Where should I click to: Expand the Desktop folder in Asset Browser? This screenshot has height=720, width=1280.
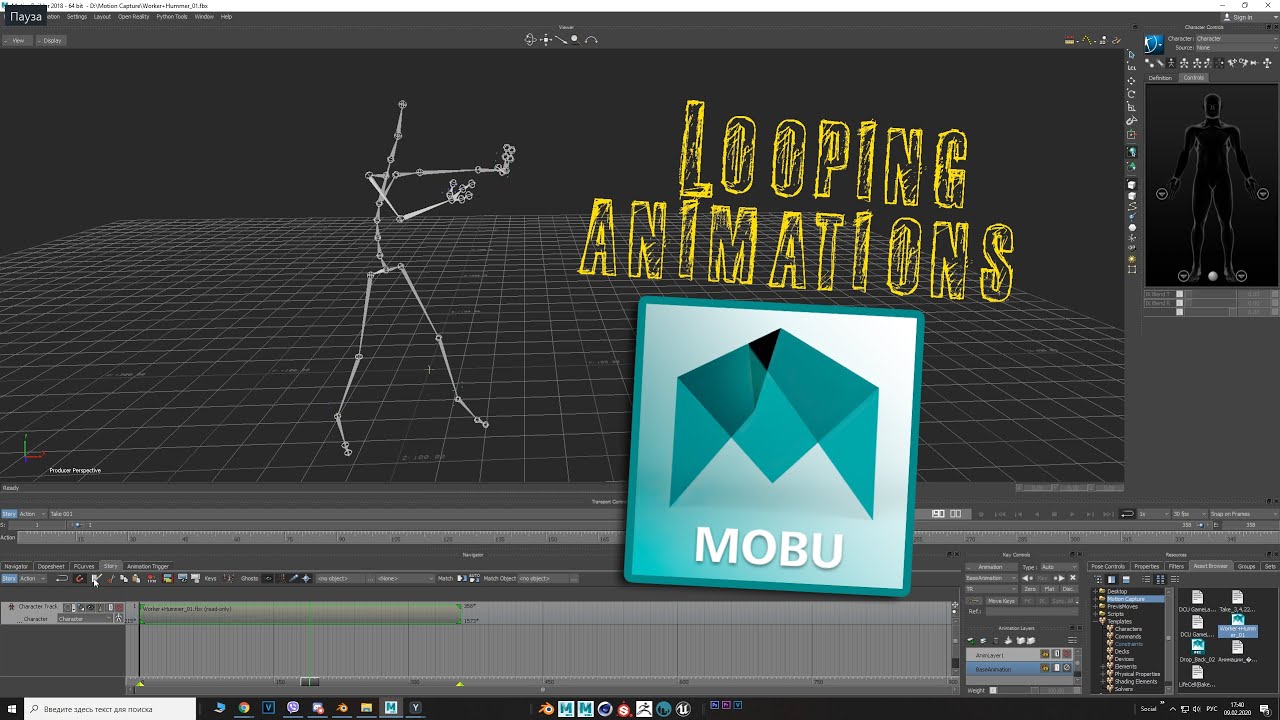(x=1095, y=591)
